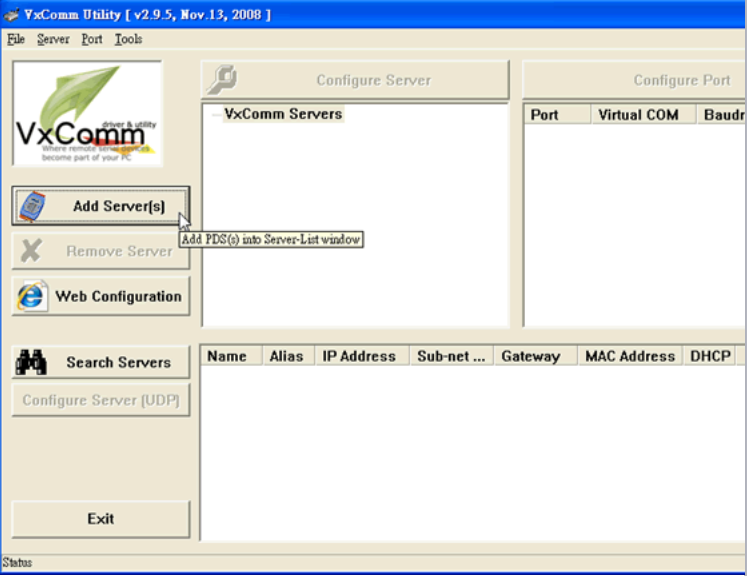Open the Port menu
Screen dimensions: 747x576
[91, 39]
